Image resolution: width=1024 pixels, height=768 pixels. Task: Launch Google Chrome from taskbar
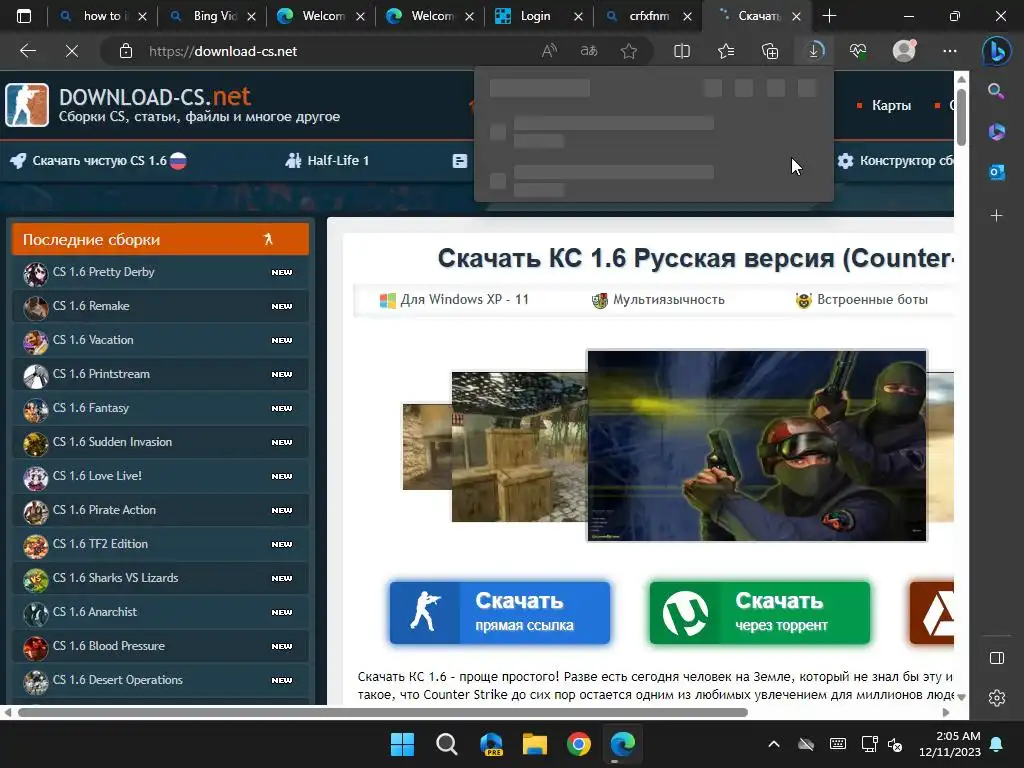click(579, 744)
